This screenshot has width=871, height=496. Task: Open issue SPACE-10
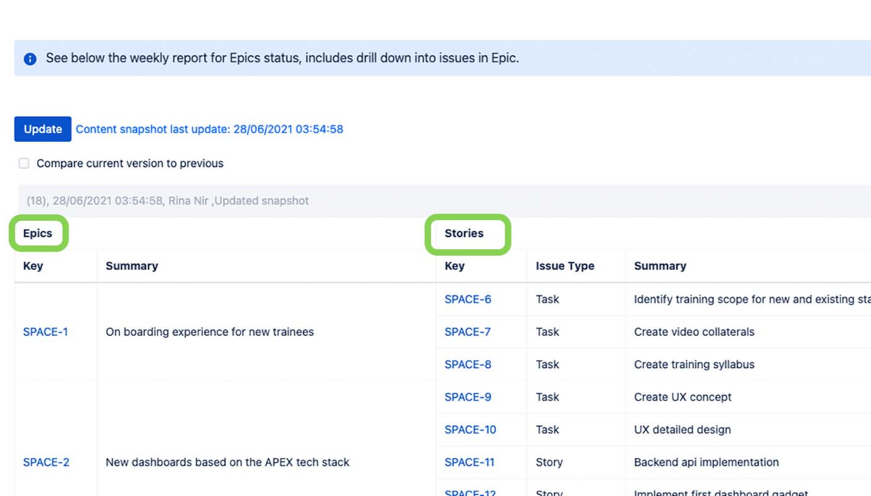[470, 430]
